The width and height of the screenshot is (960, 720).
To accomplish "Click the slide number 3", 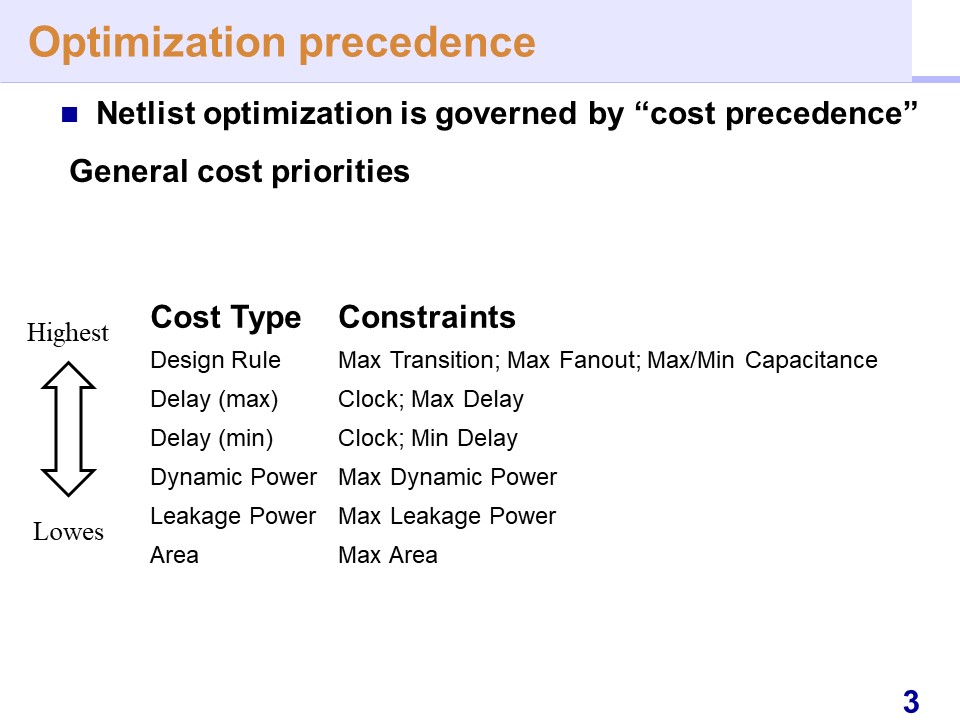I will 910,701.
